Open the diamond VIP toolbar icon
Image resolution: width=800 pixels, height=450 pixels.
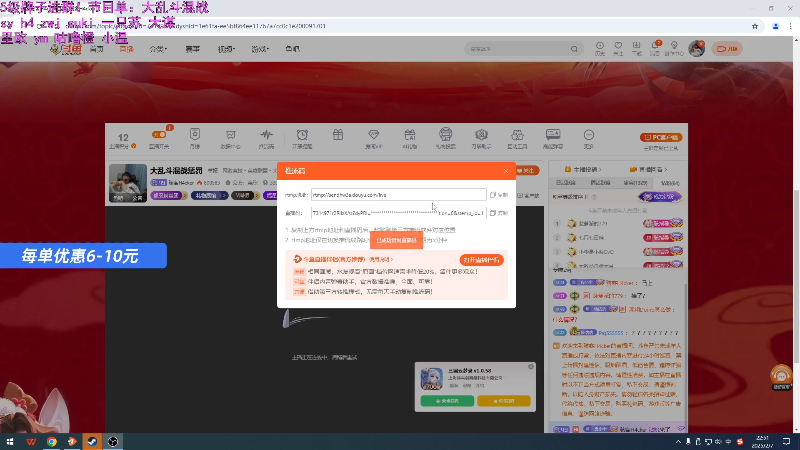373,138
